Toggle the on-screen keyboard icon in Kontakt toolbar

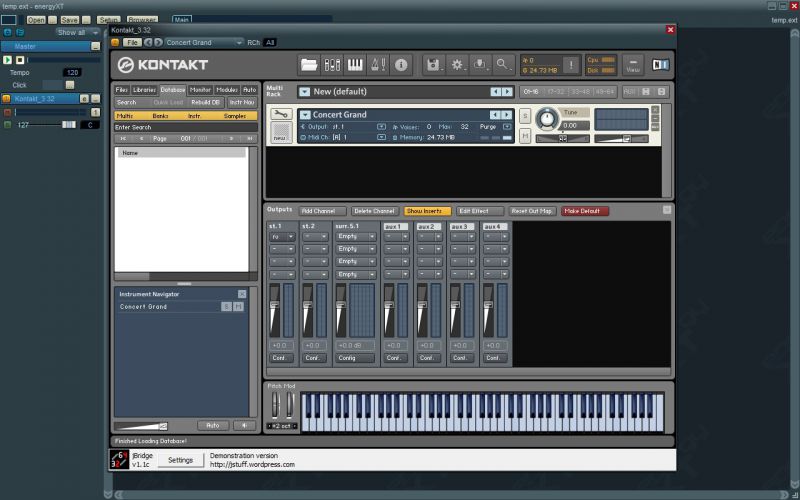[355, 65]
